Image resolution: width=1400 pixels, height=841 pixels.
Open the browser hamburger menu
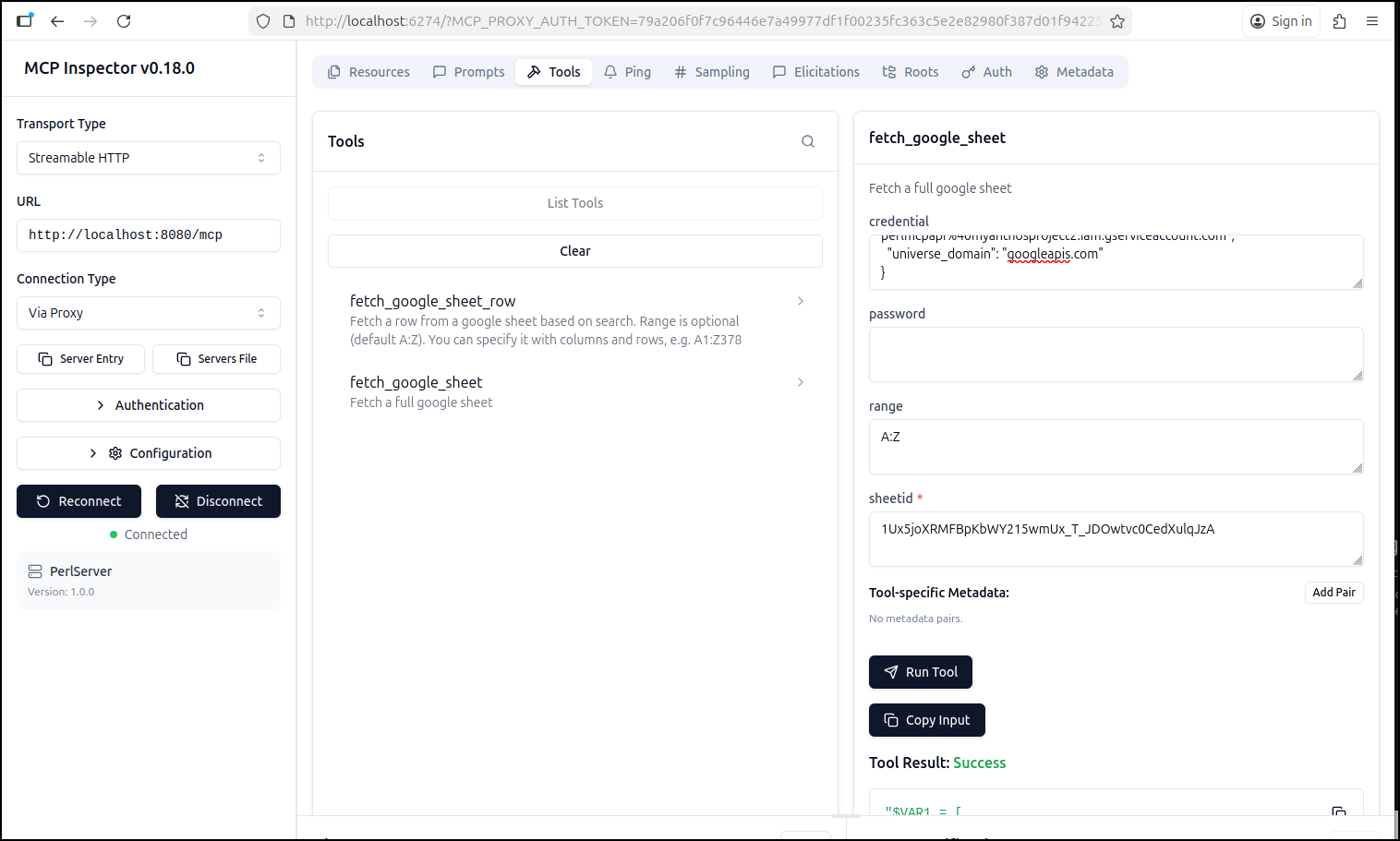pyautogui.click(x=1372, y=21)
